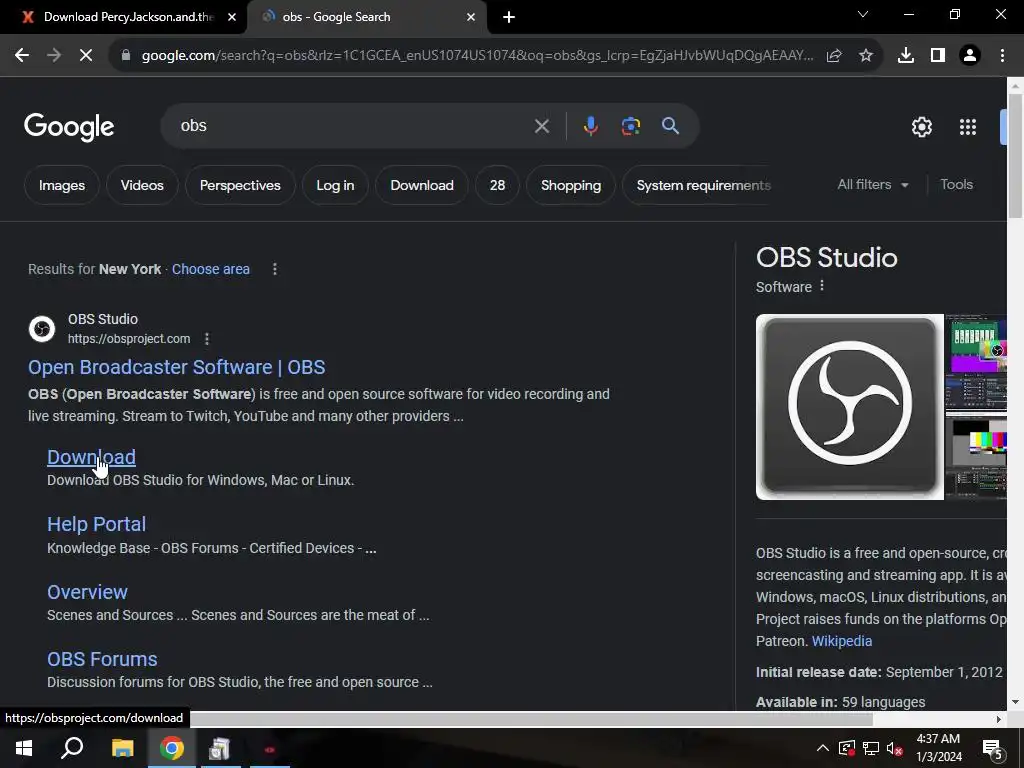This screenshot has width=1024, height=768.
Task: Stop loading the page with X button
Action: 86,56
